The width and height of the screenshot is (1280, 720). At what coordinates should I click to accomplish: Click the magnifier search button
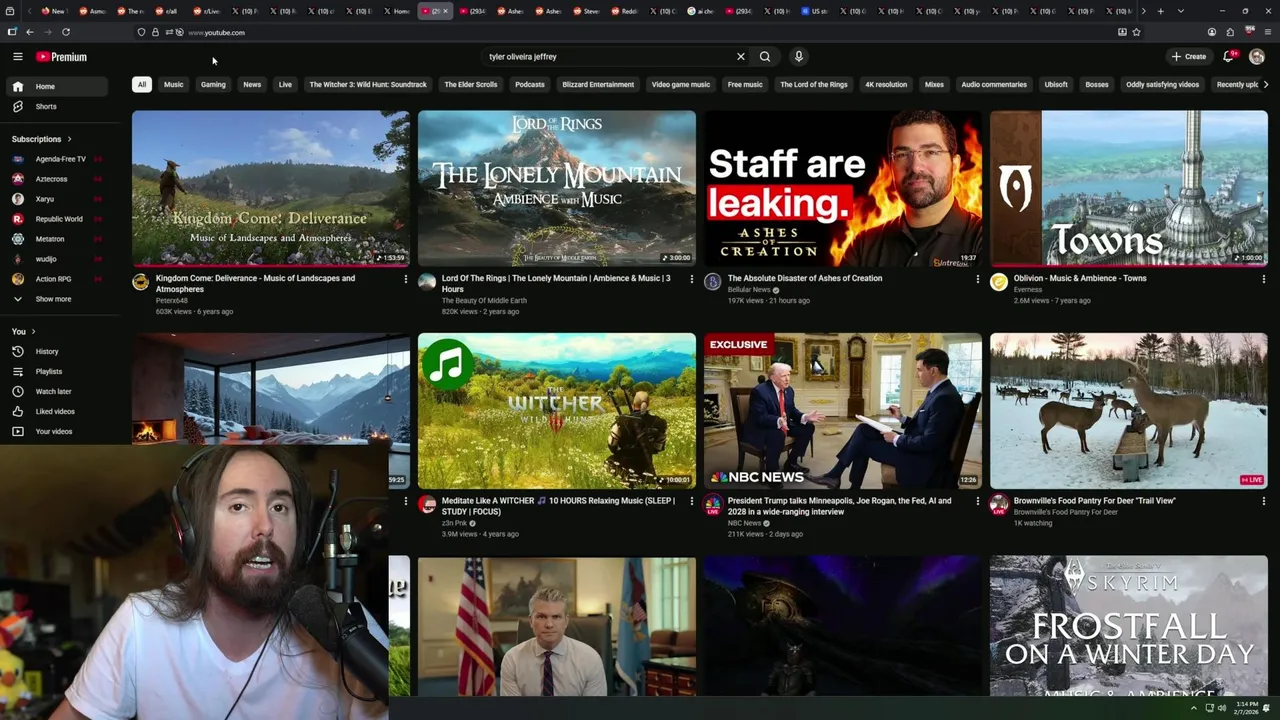(x=765, y=57)
